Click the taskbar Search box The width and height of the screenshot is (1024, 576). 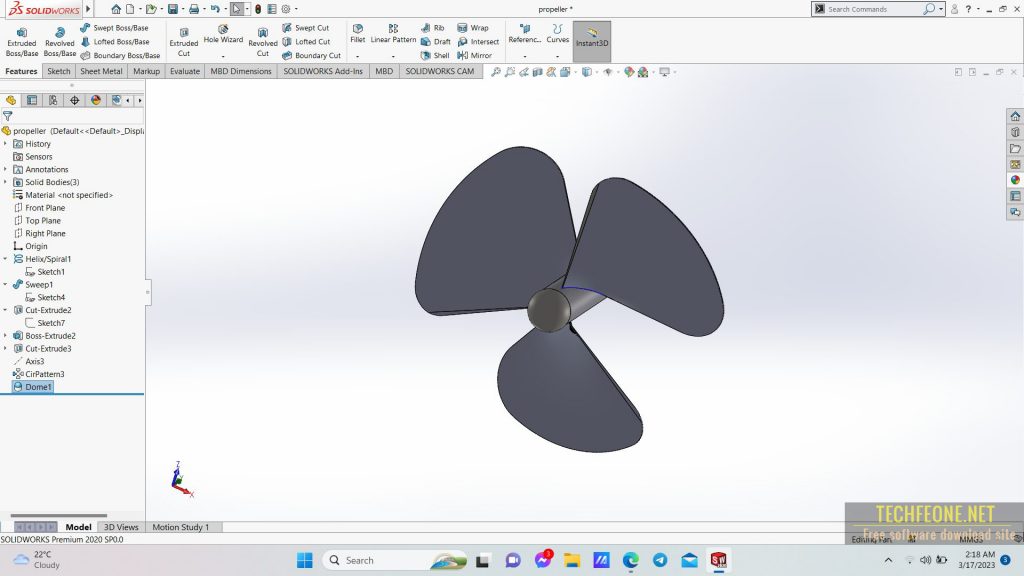(395, 560)
